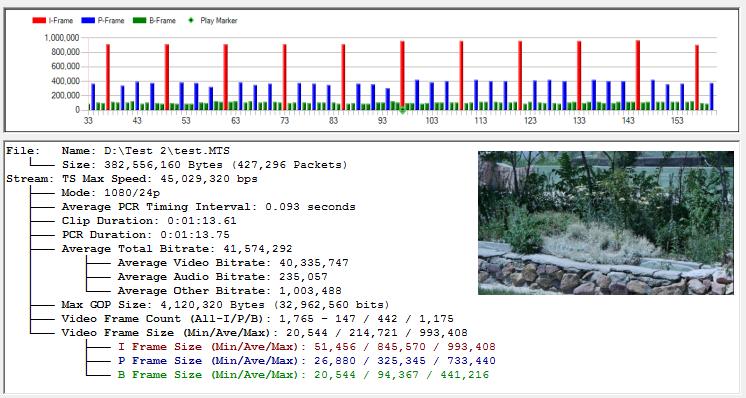Click the 1,000,000 label on the chart y-axis
The image size is (746, 398).
coord(62,38)
